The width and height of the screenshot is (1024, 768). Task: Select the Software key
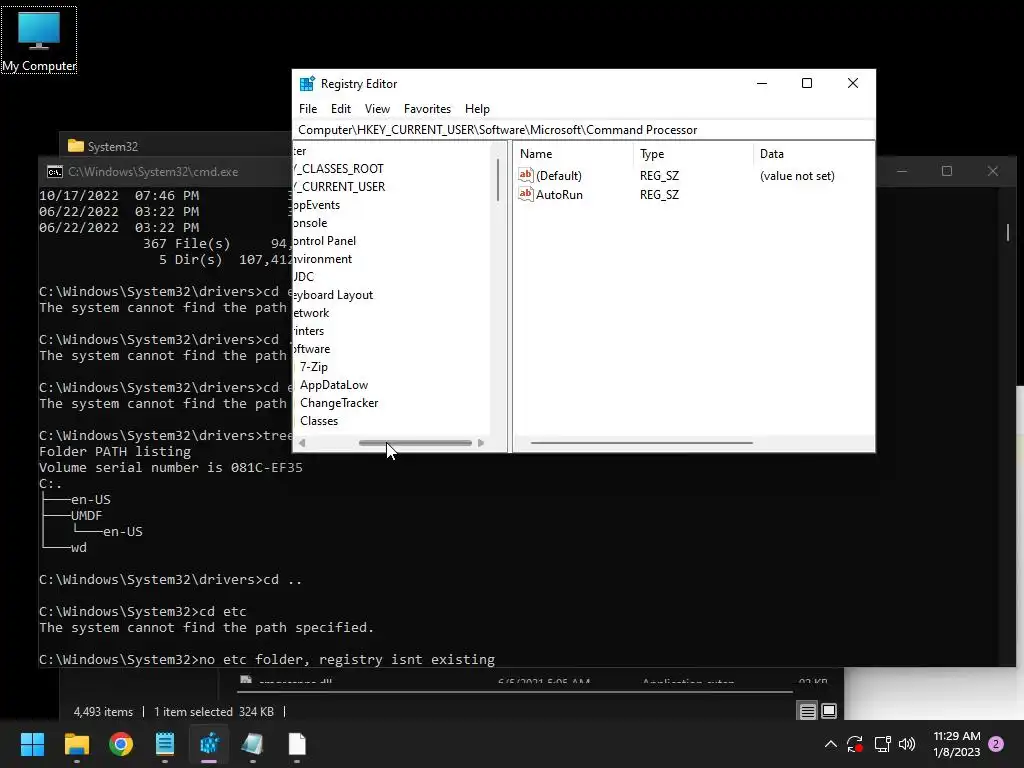pos(312,349)
